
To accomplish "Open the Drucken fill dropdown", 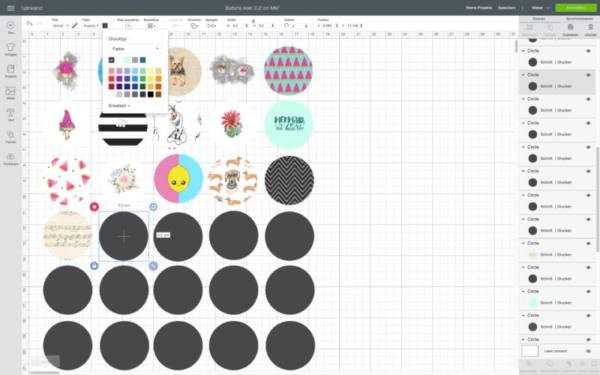I will coord(91,26).
